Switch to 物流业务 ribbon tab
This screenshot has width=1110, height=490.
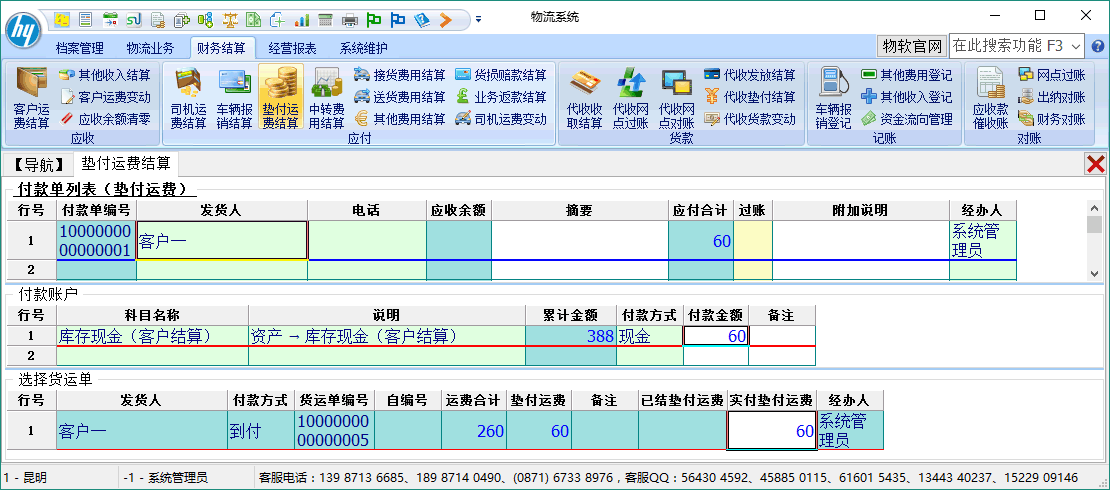coord(150,47)
